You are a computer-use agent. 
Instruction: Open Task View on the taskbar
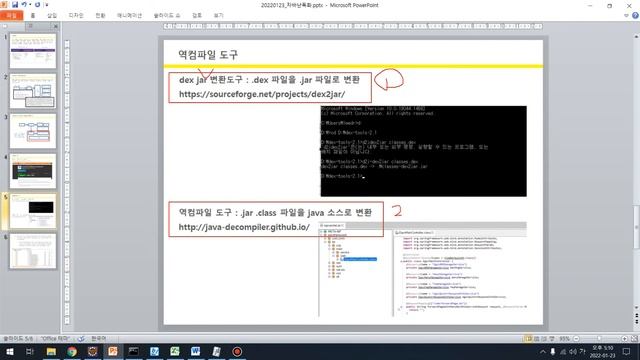pyautogui.click(x=29, y=351)
